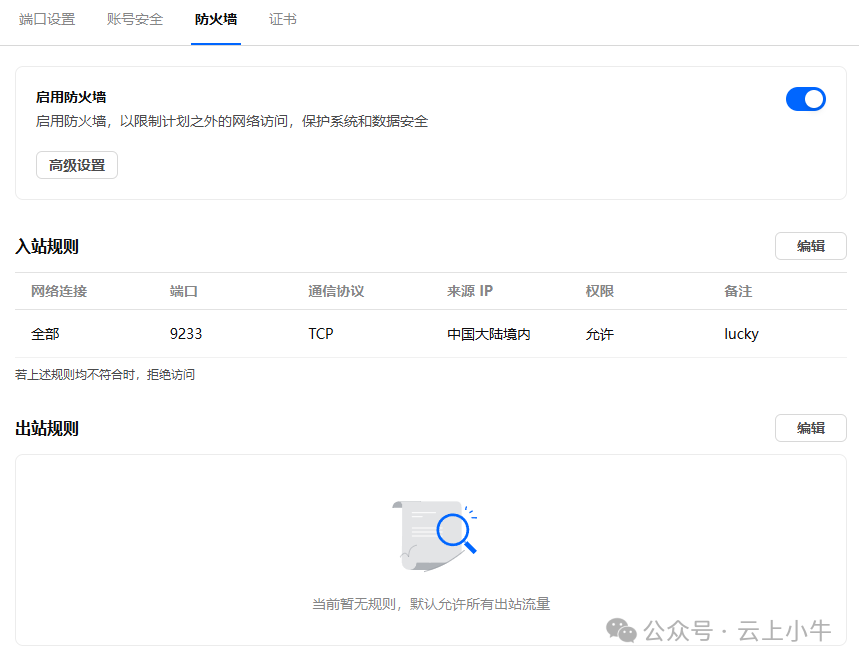Click 编辑 button for 入站规则
This screenshot has height=665, width=859.
810,246
